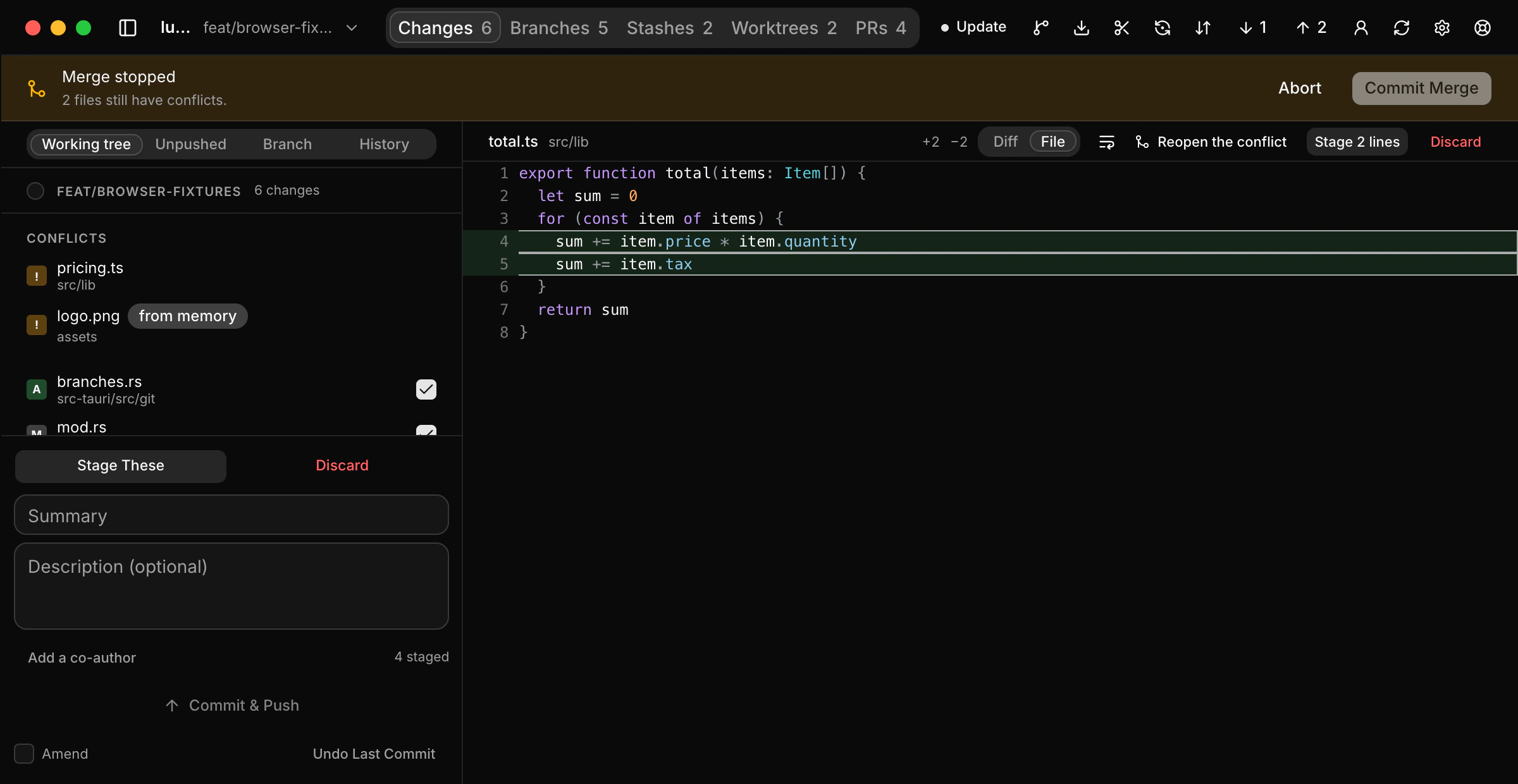
Task: Push 2 outgoing commits arrow
Action: (x=1311, y=28)
